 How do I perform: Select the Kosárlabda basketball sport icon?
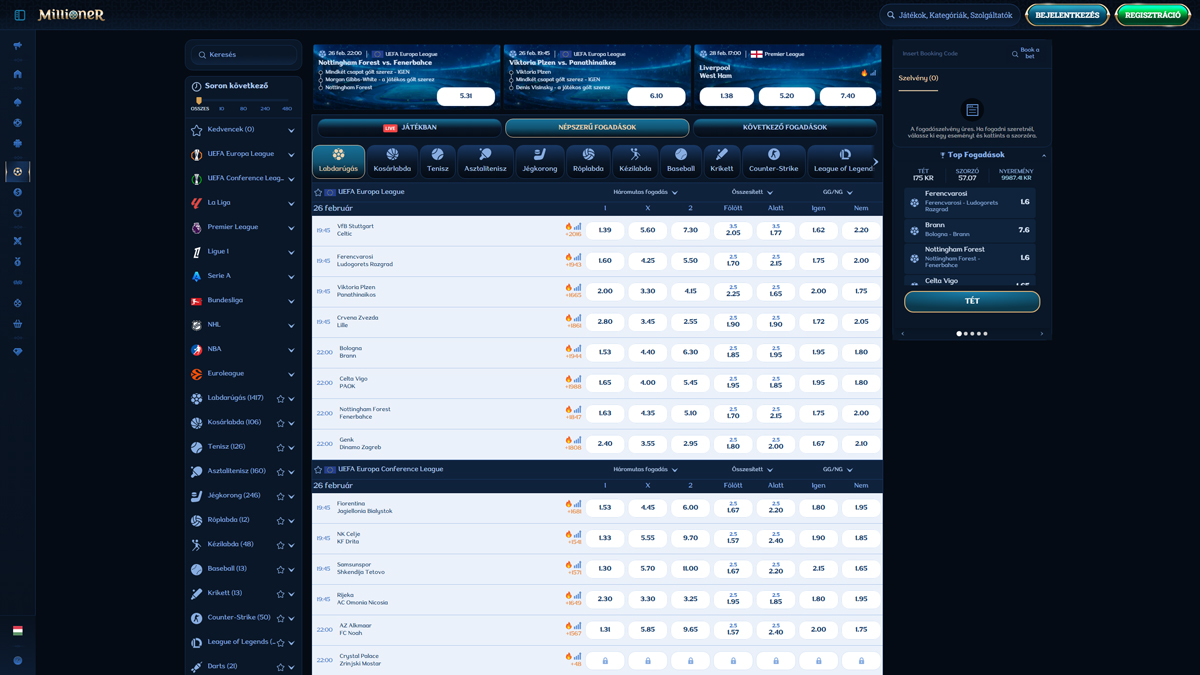tap(392, 161)
